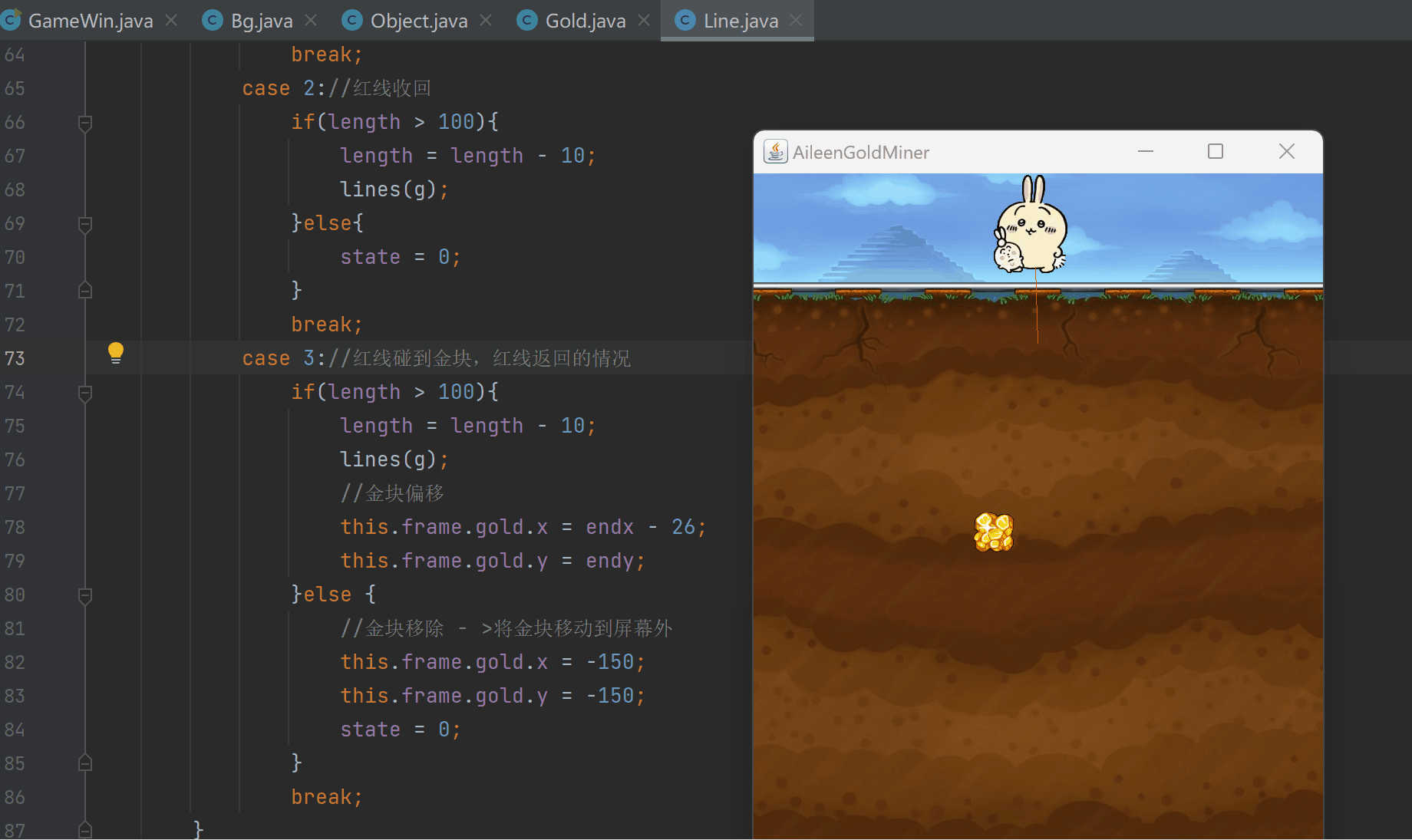This screenshot has width=1412, height=840.
Task: Click the class icon on GameWin.java tab
Action: point(10,21)
